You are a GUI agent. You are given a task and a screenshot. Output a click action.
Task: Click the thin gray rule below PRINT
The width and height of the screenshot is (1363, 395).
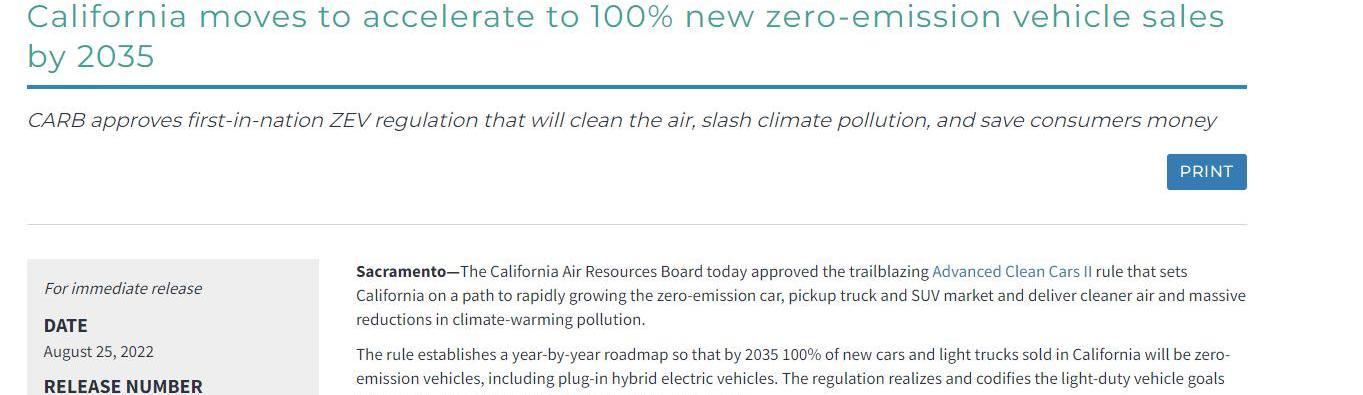point(637,224)
